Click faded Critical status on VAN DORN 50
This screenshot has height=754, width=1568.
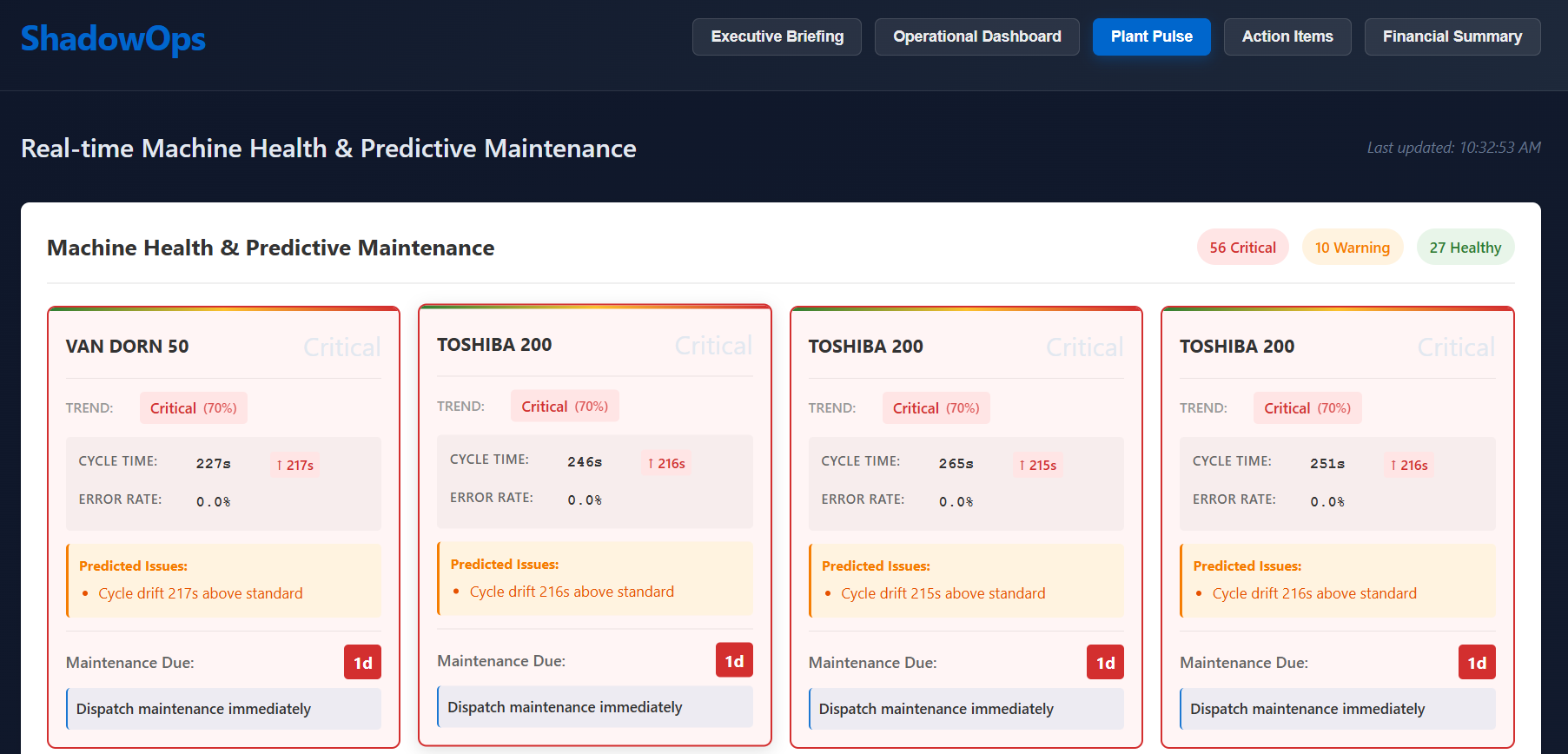[x=341, y=347]
